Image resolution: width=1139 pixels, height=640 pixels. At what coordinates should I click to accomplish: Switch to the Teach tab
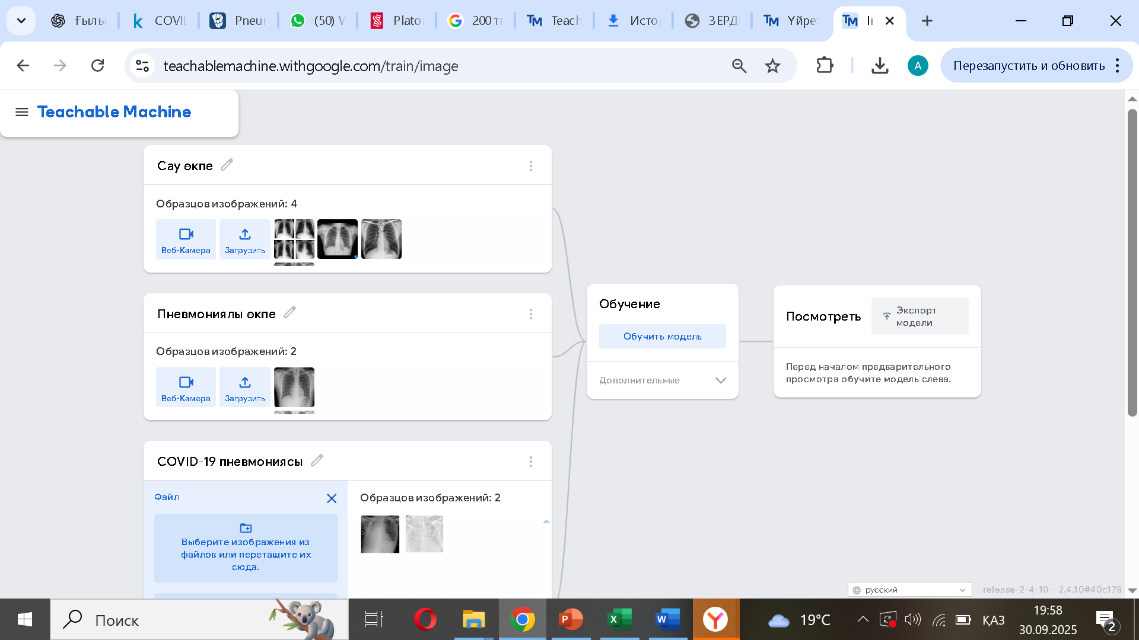[555, 21]
